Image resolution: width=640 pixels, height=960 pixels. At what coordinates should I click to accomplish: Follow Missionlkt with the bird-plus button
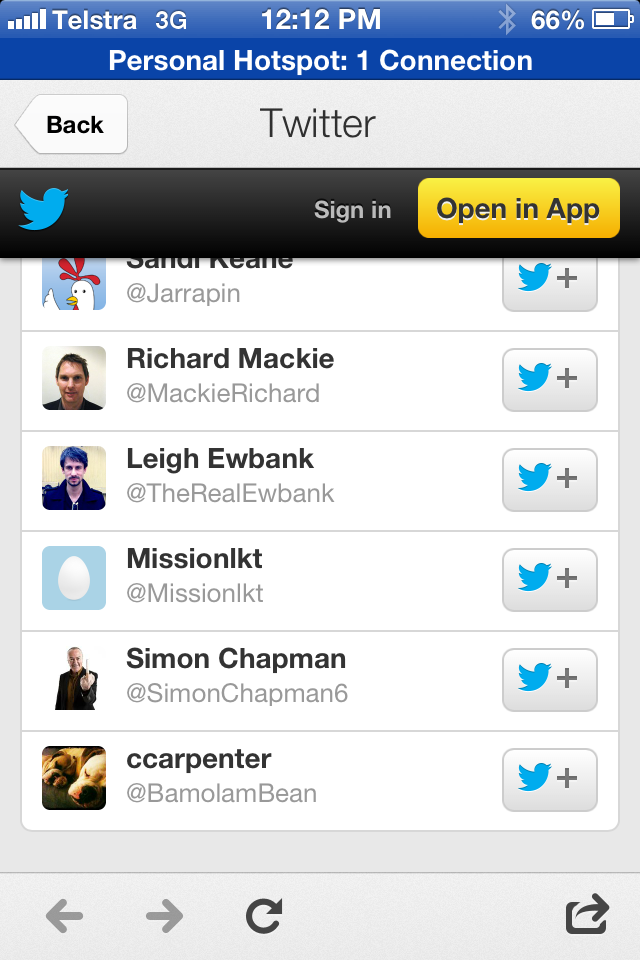(x=549, y=579)
